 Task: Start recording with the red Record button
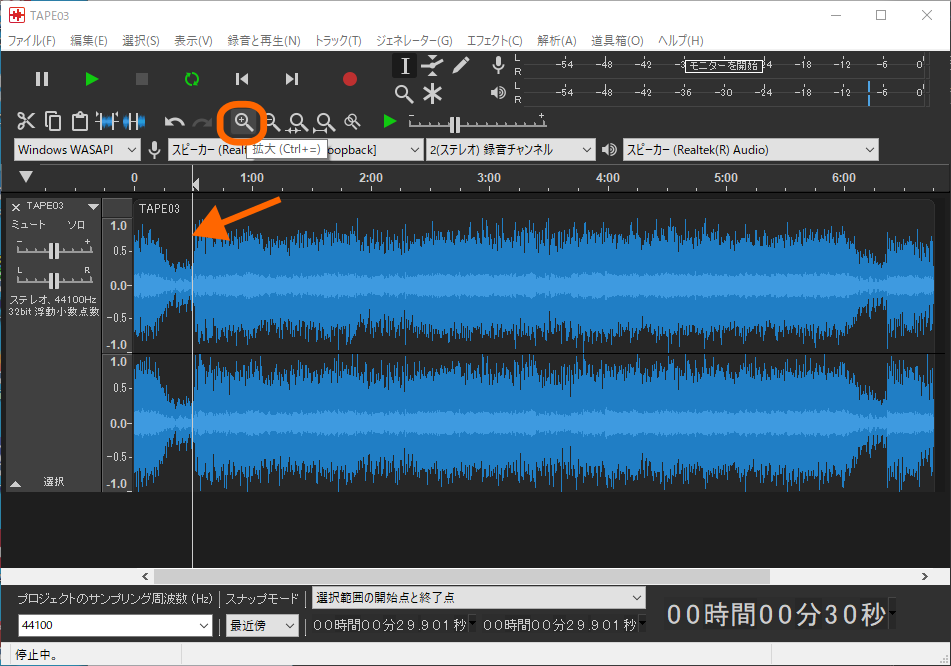click(x=349, y=79)
